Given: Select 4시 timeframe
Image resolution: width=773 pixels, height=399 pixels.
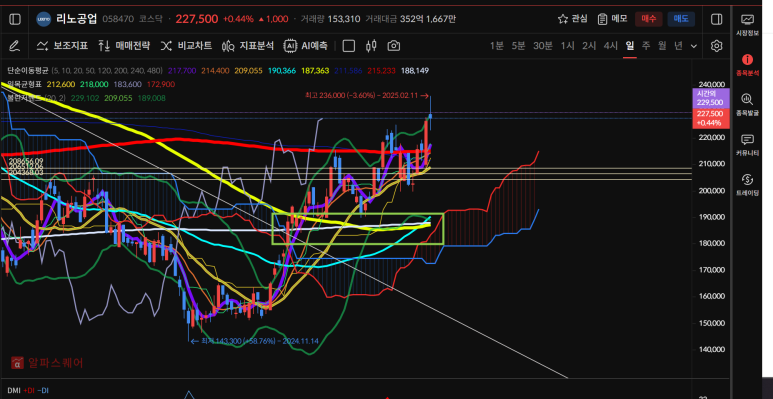Looking at the screenshot, I should click(611, 46).
